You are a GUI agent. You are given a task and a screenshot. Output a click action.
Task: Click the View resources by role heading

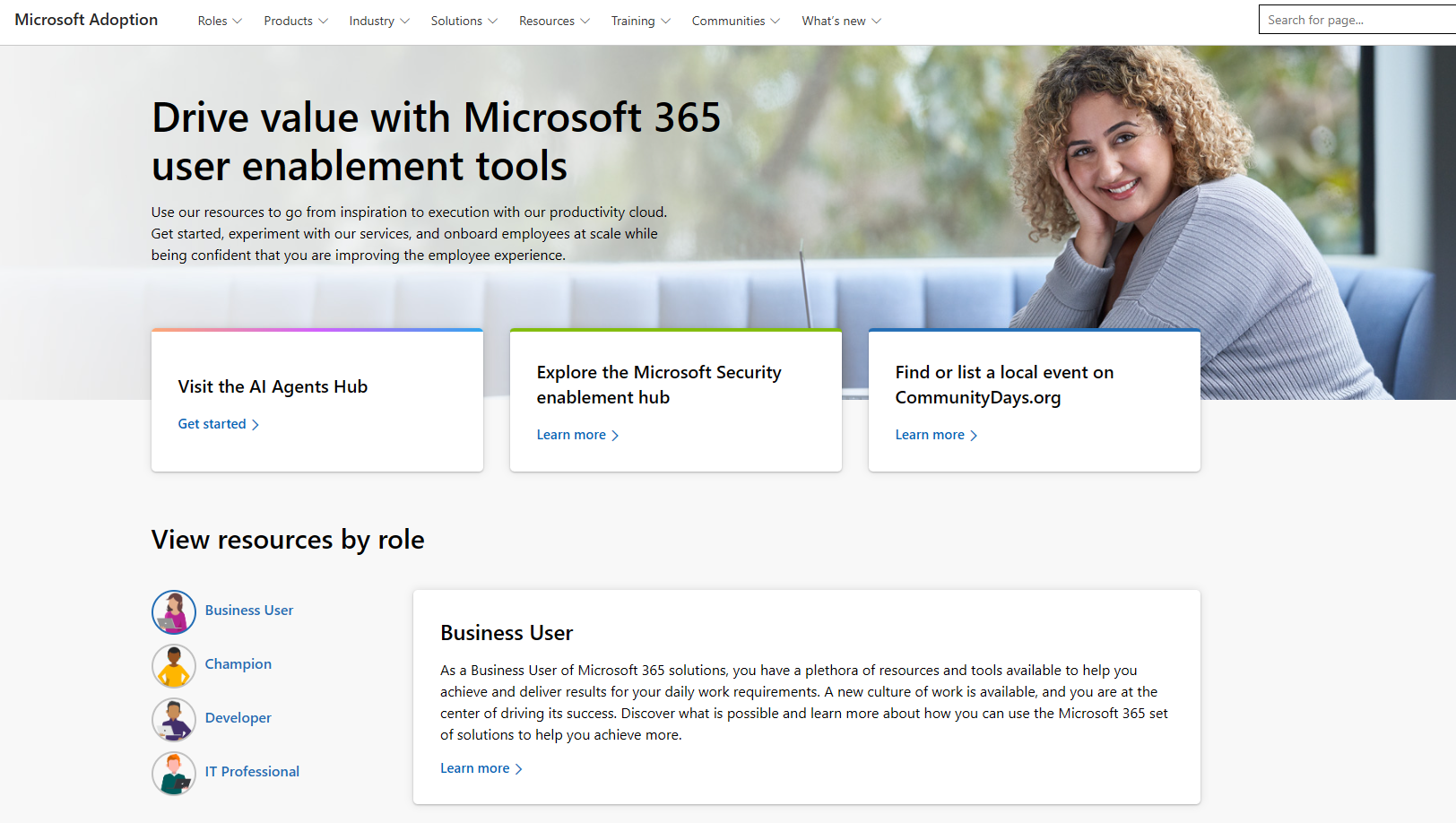pyautogui.click(x=288, y=540)
